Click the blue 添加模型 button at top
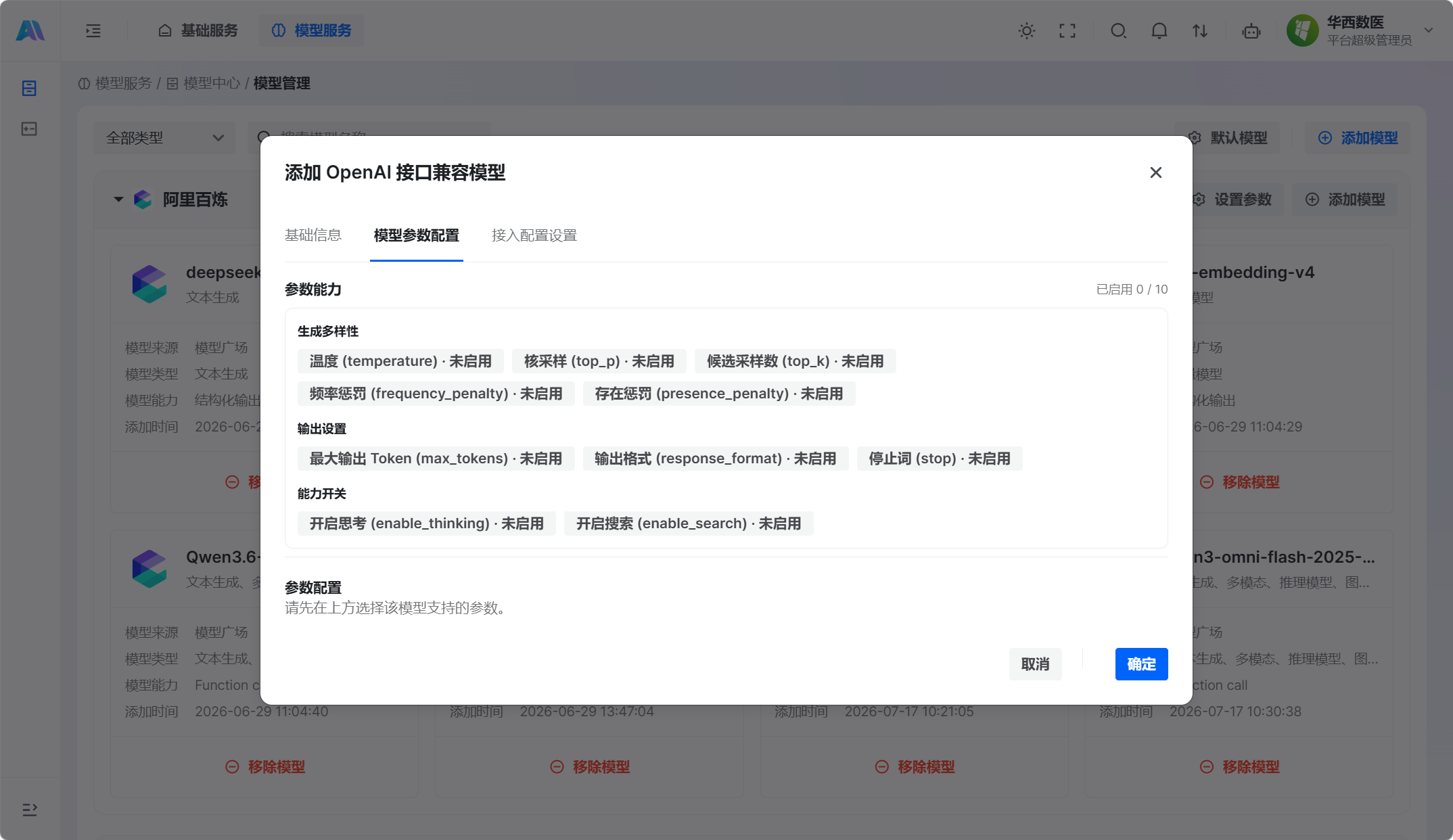The image size is (1453, 840). 1358,138
